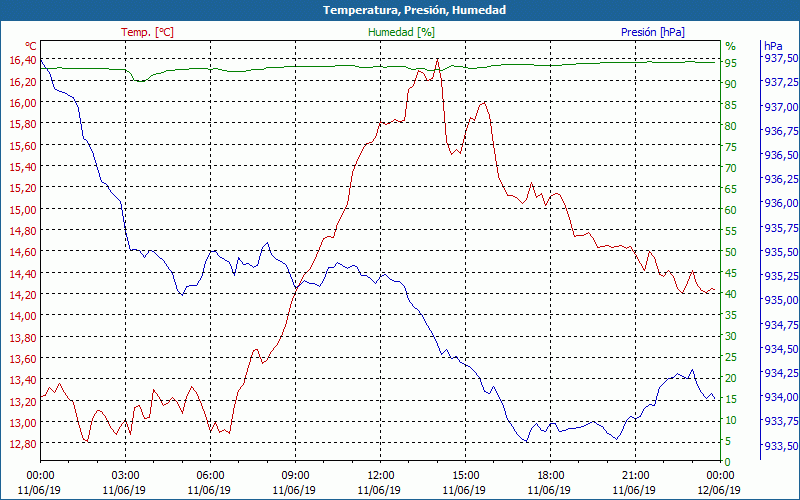Click the green humidity dip after 03:00
This screenshot has height=500, width=800.
(x=139, y=81)
